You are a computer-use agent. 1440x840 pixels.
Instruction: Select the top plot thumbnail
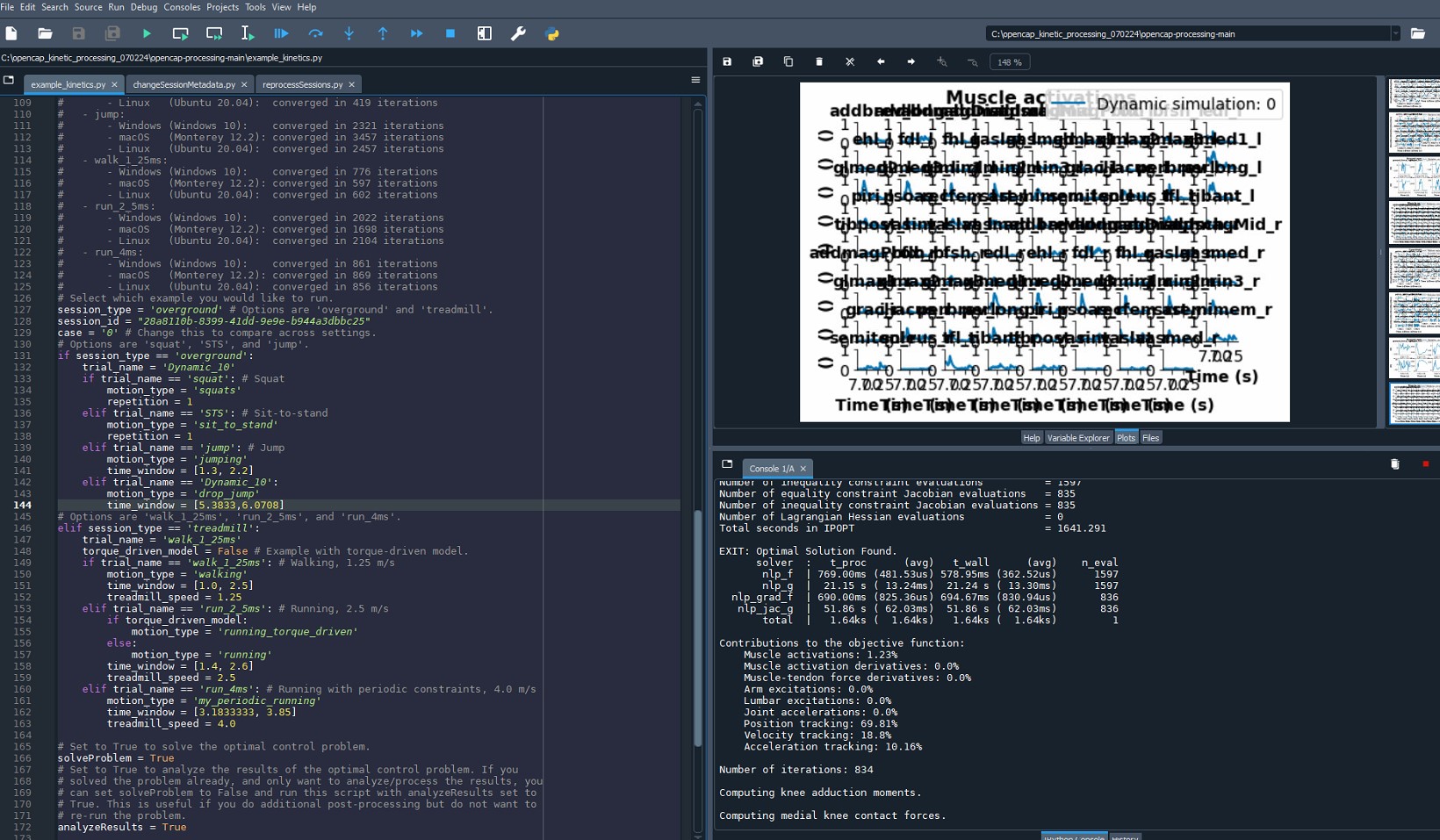click(1414, 94)
